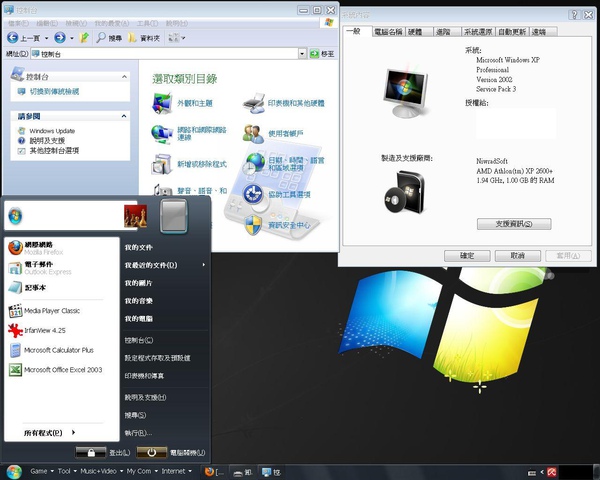Switch to 自動更新 tab in System Properties

pyautogui.click(x=512, y=32)
